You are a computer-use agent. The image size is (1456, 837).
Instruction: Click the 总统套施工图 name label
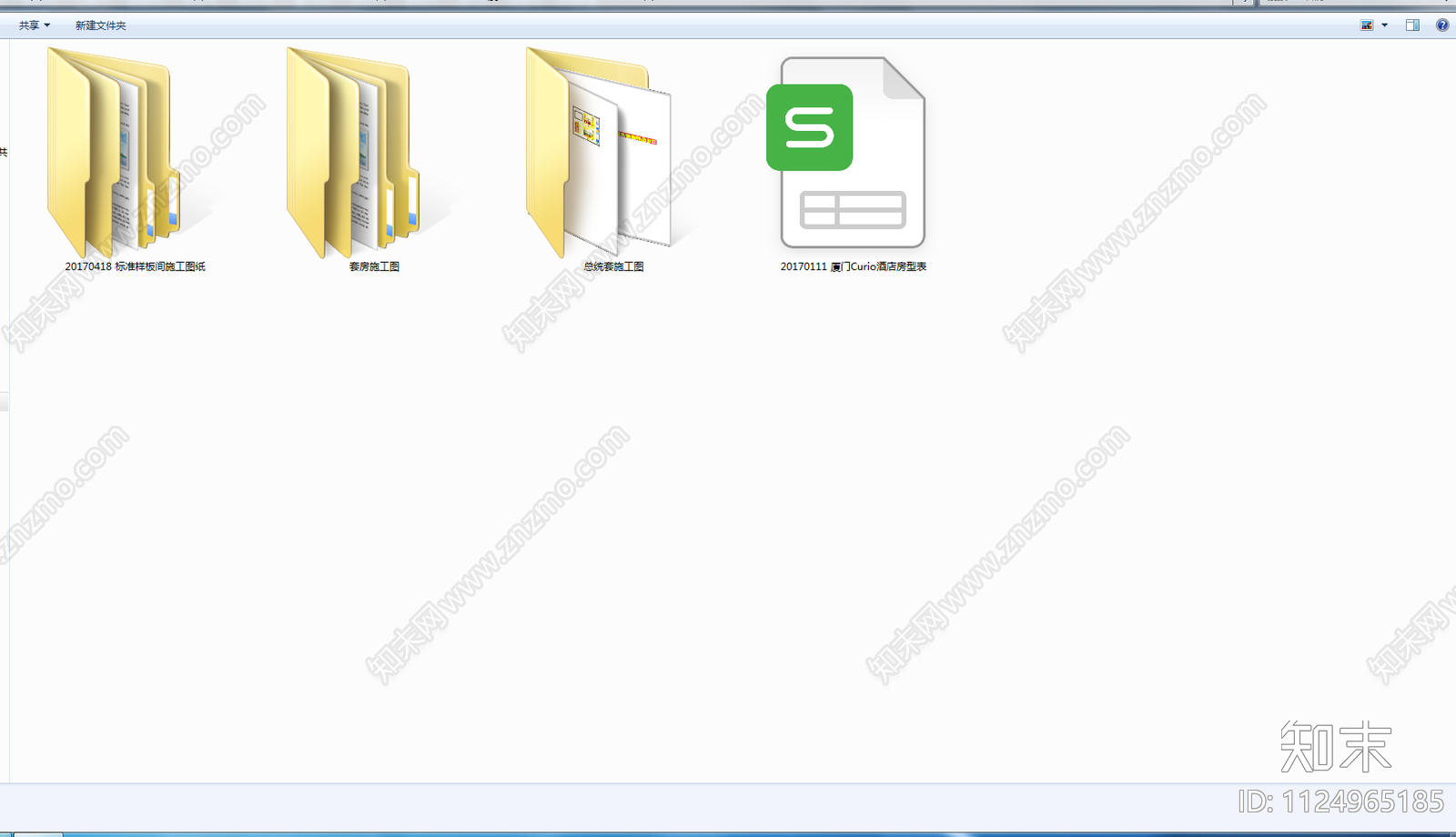[x=613, y=267]
